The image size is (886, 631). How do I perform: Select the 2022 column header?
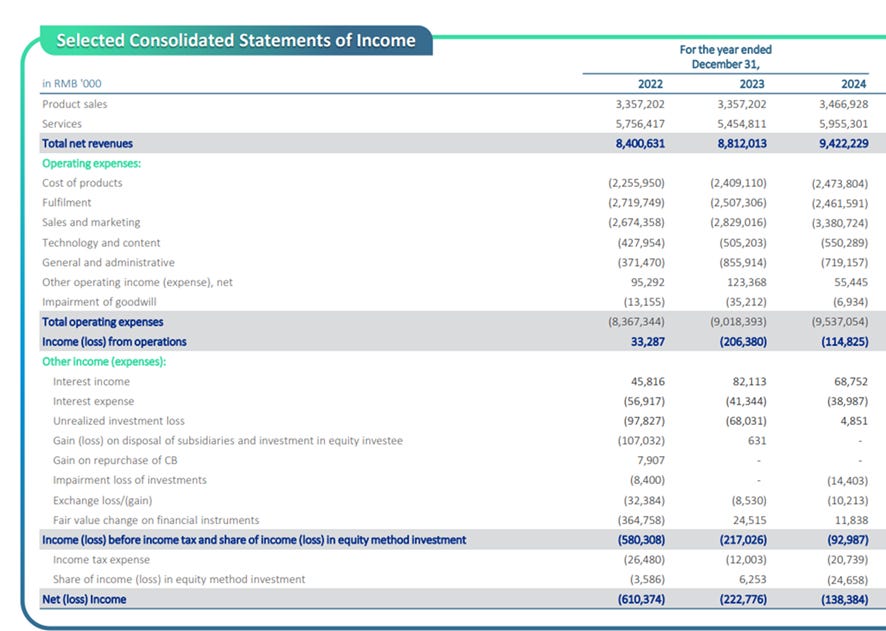(x=650, y=84)
